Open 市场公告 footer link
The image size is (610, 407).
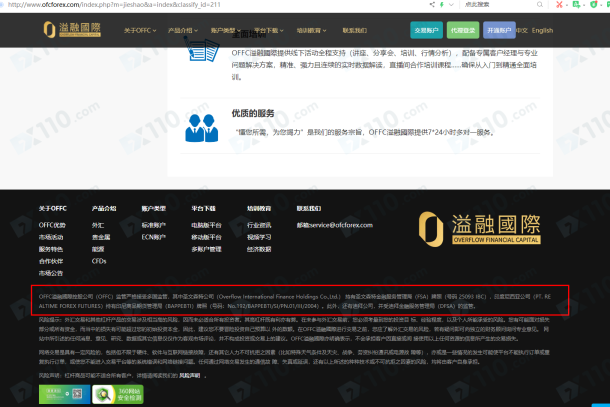coord(51,273)
